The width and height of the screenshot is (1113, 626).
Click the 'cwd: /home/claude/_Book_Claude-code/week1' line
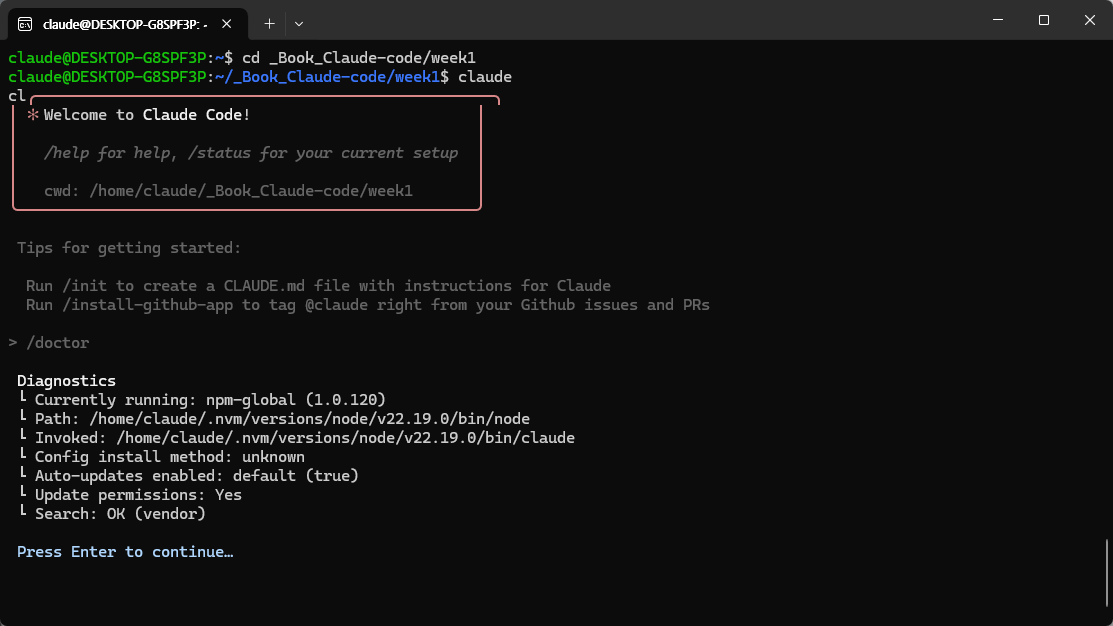pyautogui.click(x=228, y=191)
